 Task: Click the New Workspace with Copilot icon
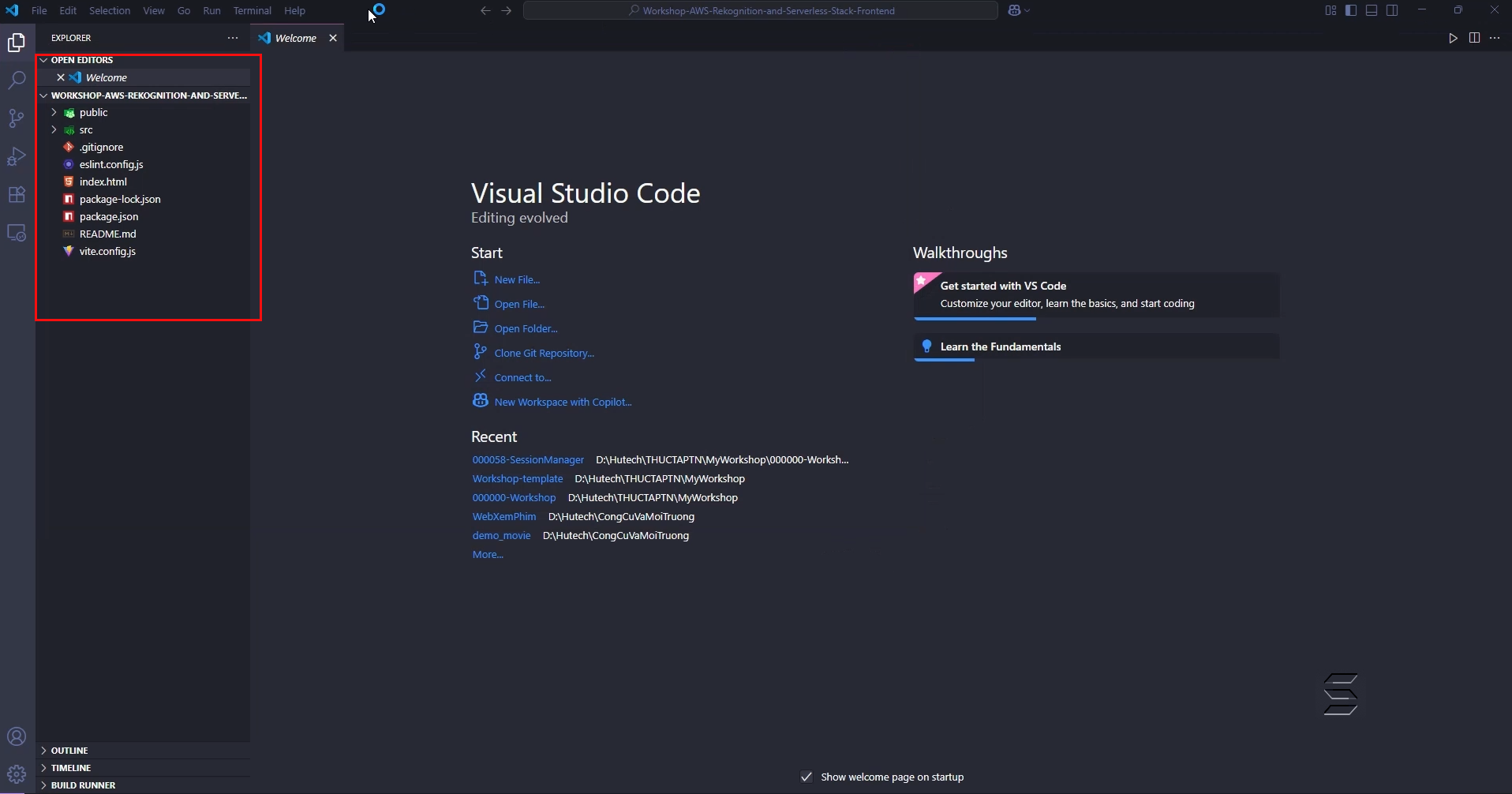pos(480,401)
